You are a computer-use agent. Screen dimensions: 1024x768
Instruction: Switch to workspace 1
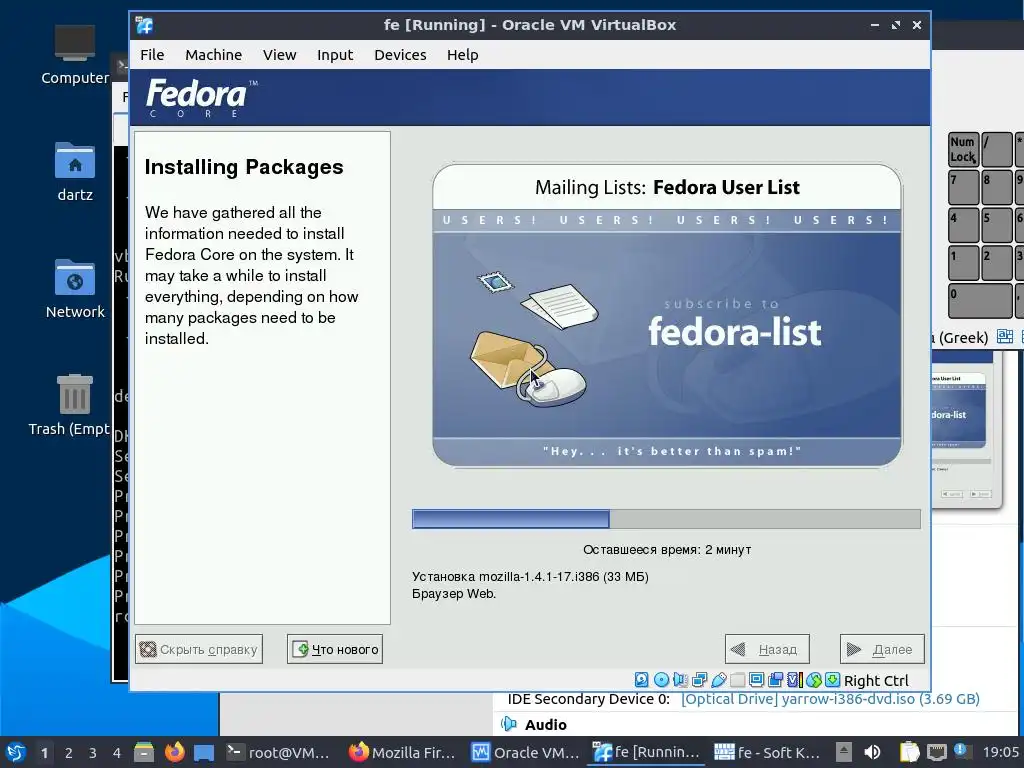click(44, 753)
